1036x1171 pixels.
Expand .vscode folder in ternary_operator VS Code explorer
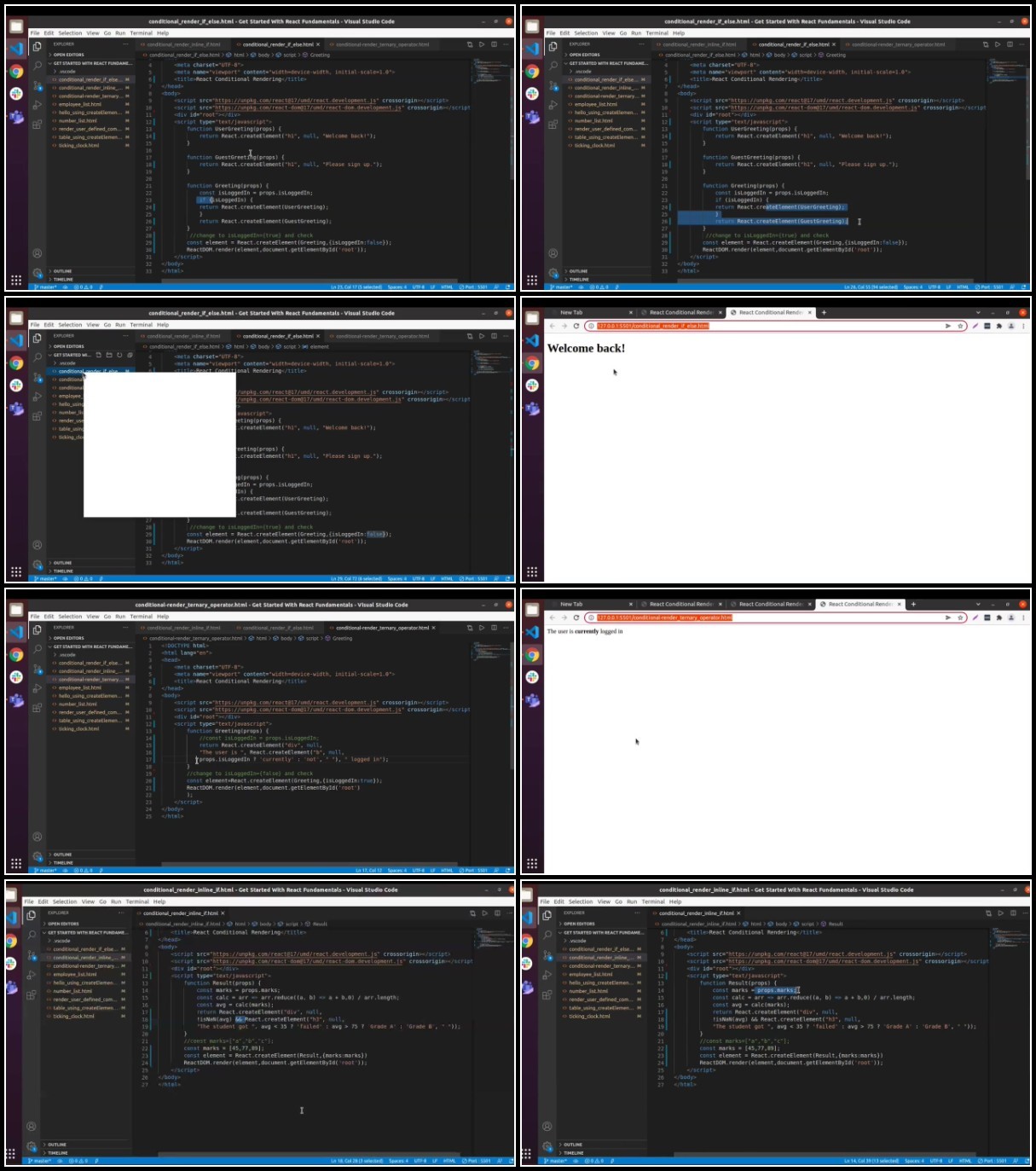(x=90, y=655)
